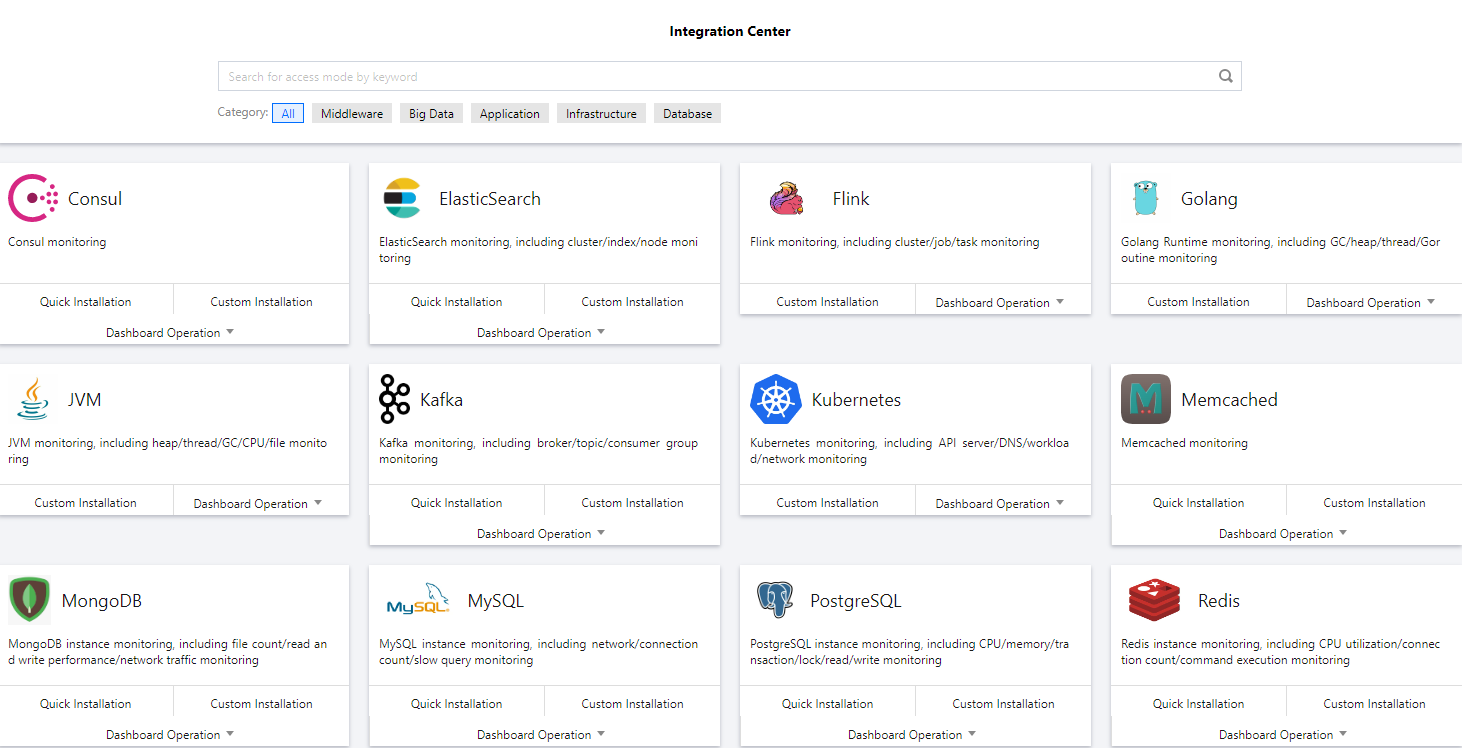Expand Dashboard Operation for PostgreSQL

912,734
